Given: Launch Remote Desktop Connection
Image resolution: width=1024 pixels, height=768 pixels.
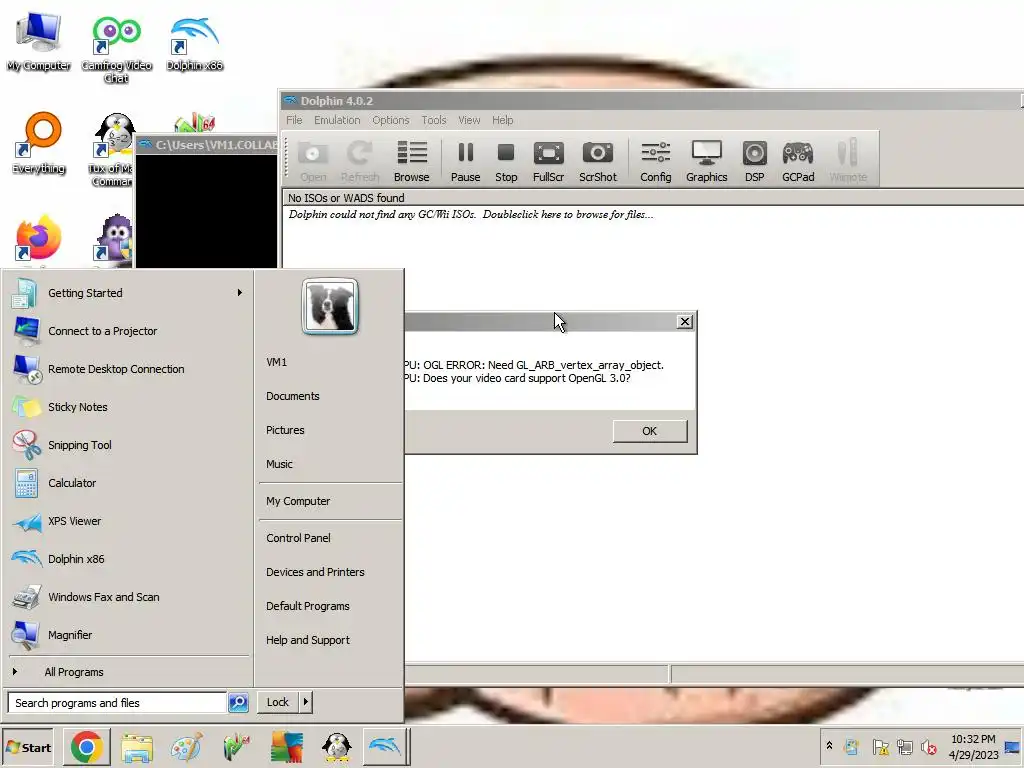Looking at the screenshot, I should pos(129,369).
